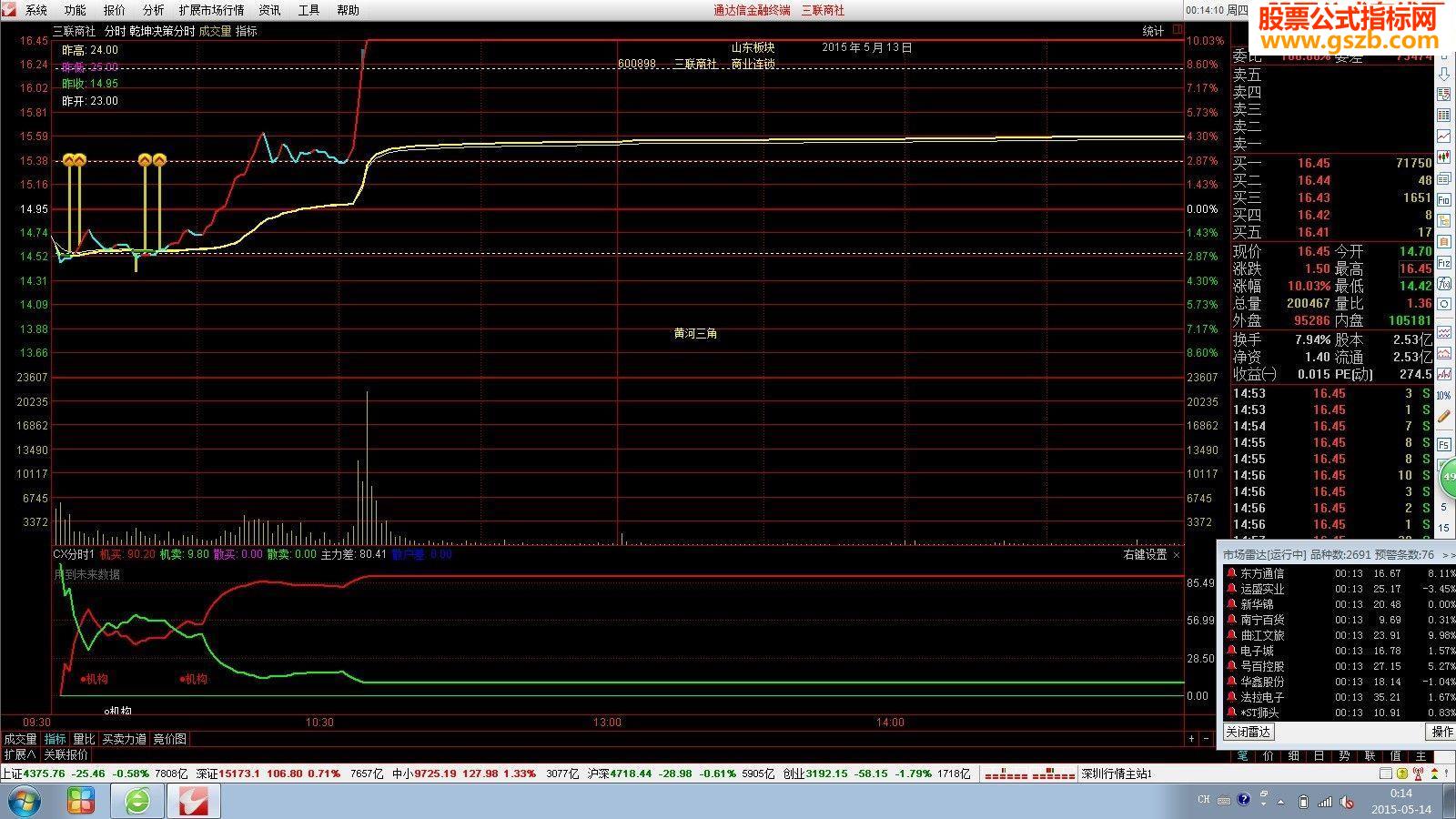The width and height of the screenshot is (1456, 819).
Task: Switch to the 量比 bottom tab
Action: tap(84, 739)
